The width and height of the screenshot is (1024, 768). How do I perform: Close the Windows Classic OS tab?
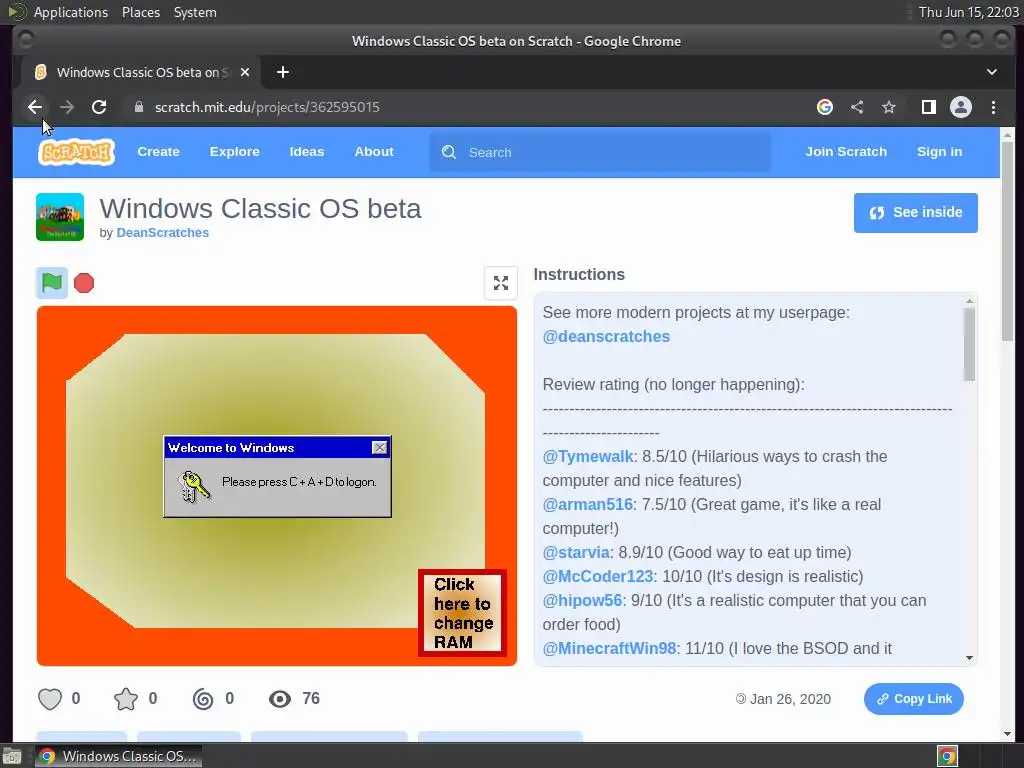coord(245,72)
